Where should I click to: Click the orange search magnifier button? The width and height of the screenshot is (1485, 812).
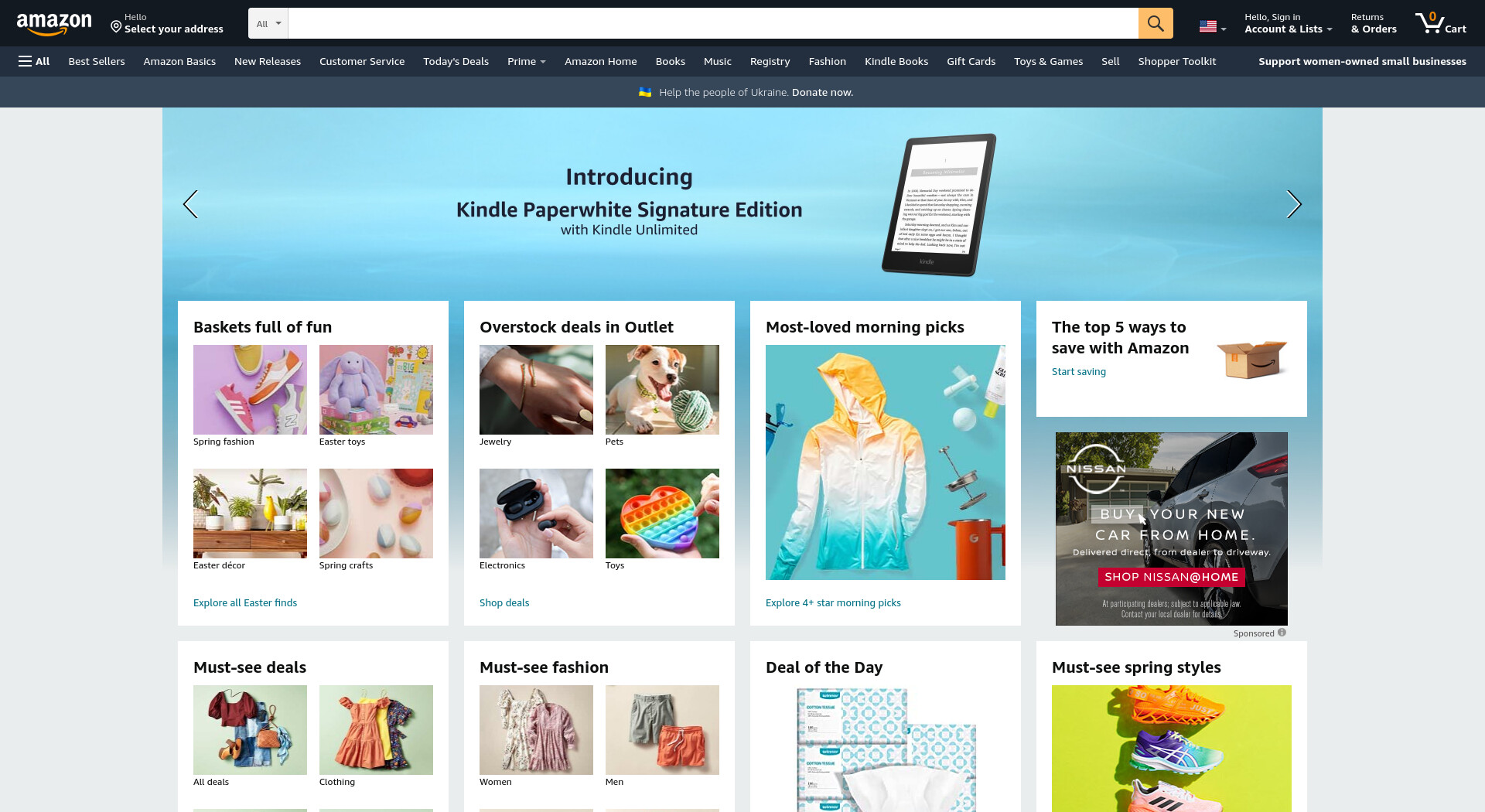point(1156,23)
